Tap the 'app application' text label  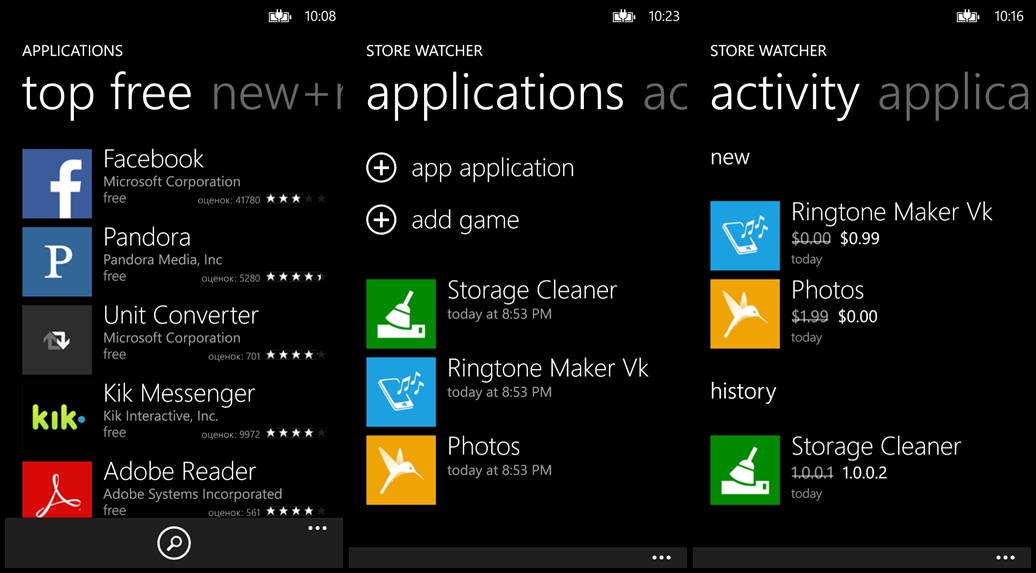(492, 168)
